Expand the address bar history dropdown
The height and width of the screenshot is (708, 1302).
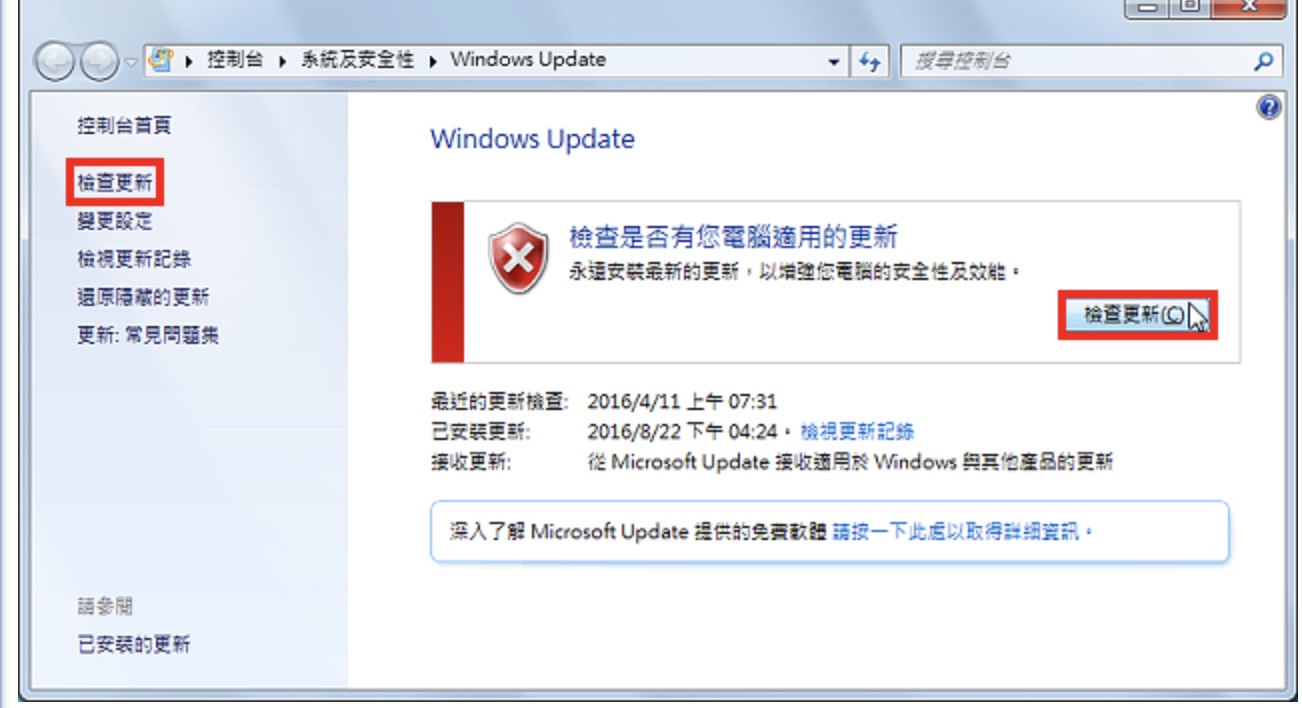[834, 62]
